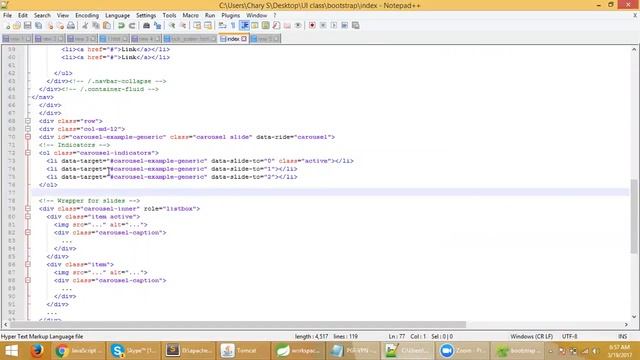Open the File menu
Screen dimensions: 640x360
[7, 15]
